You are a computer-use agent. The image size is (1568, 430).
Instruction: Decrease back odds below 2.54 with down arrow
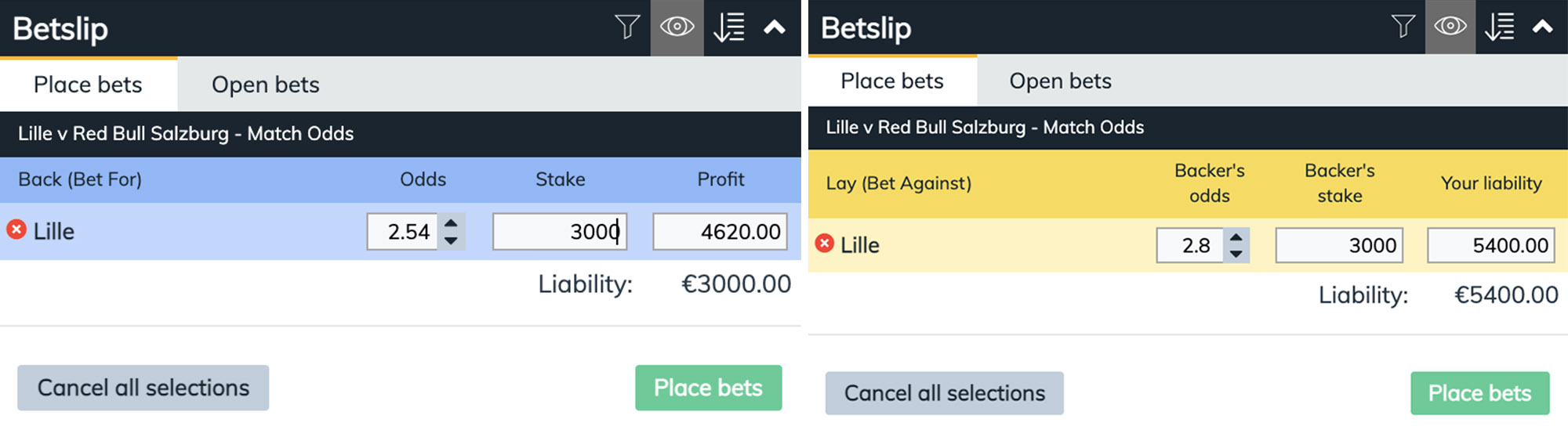click(451, 240)
